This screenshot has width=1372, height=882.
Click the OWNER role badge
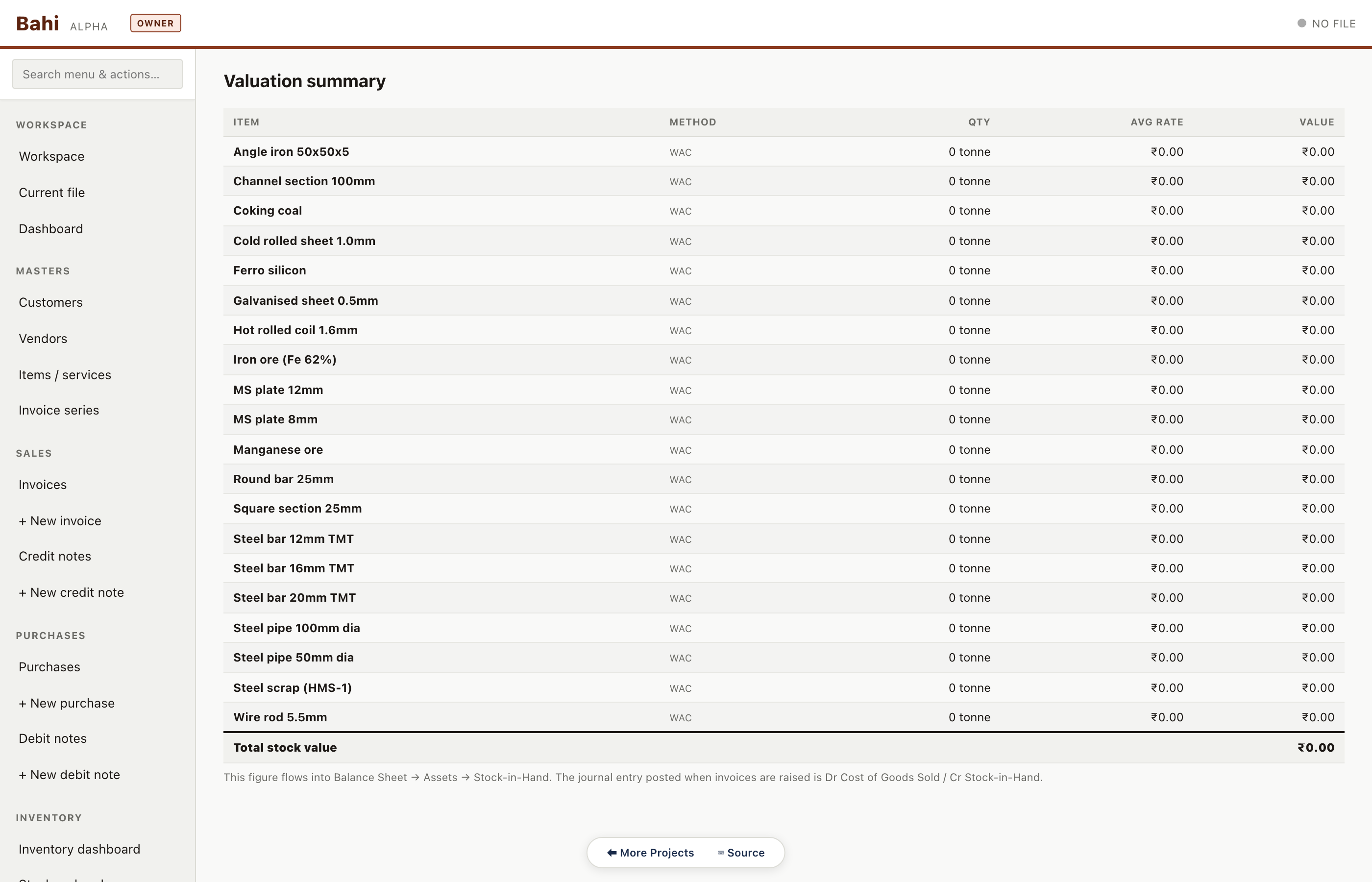(x=155, y=24)
